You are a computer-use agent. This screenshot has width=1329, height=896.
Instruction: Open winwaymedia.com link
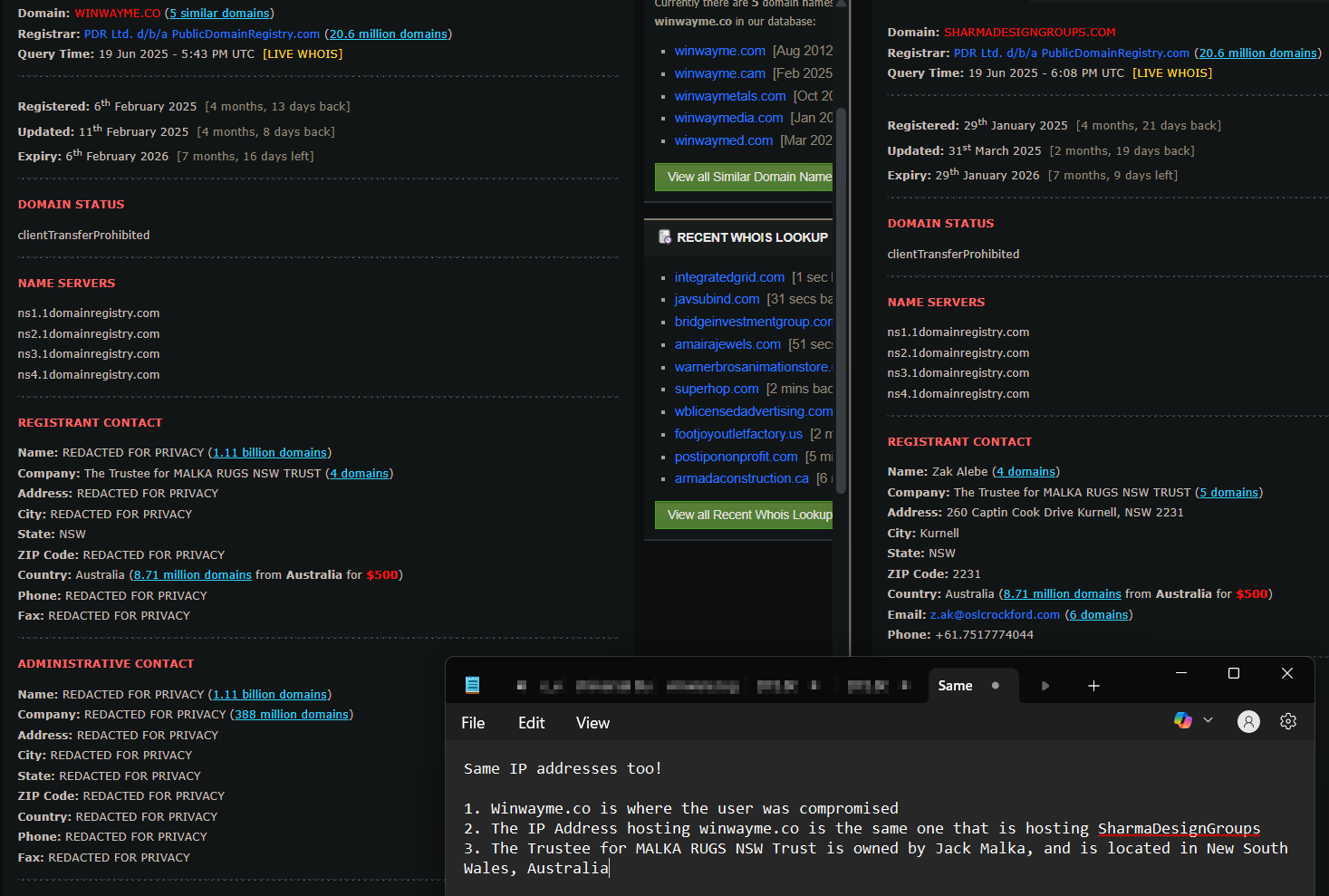point(728,118)
